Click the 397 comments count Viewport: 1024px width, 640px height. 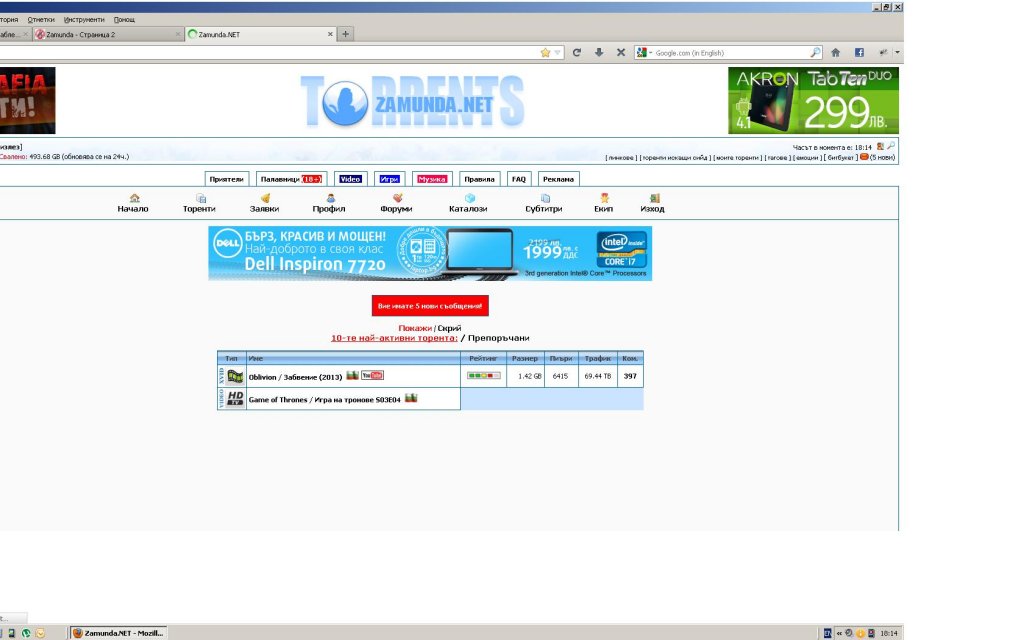(630, 376)
